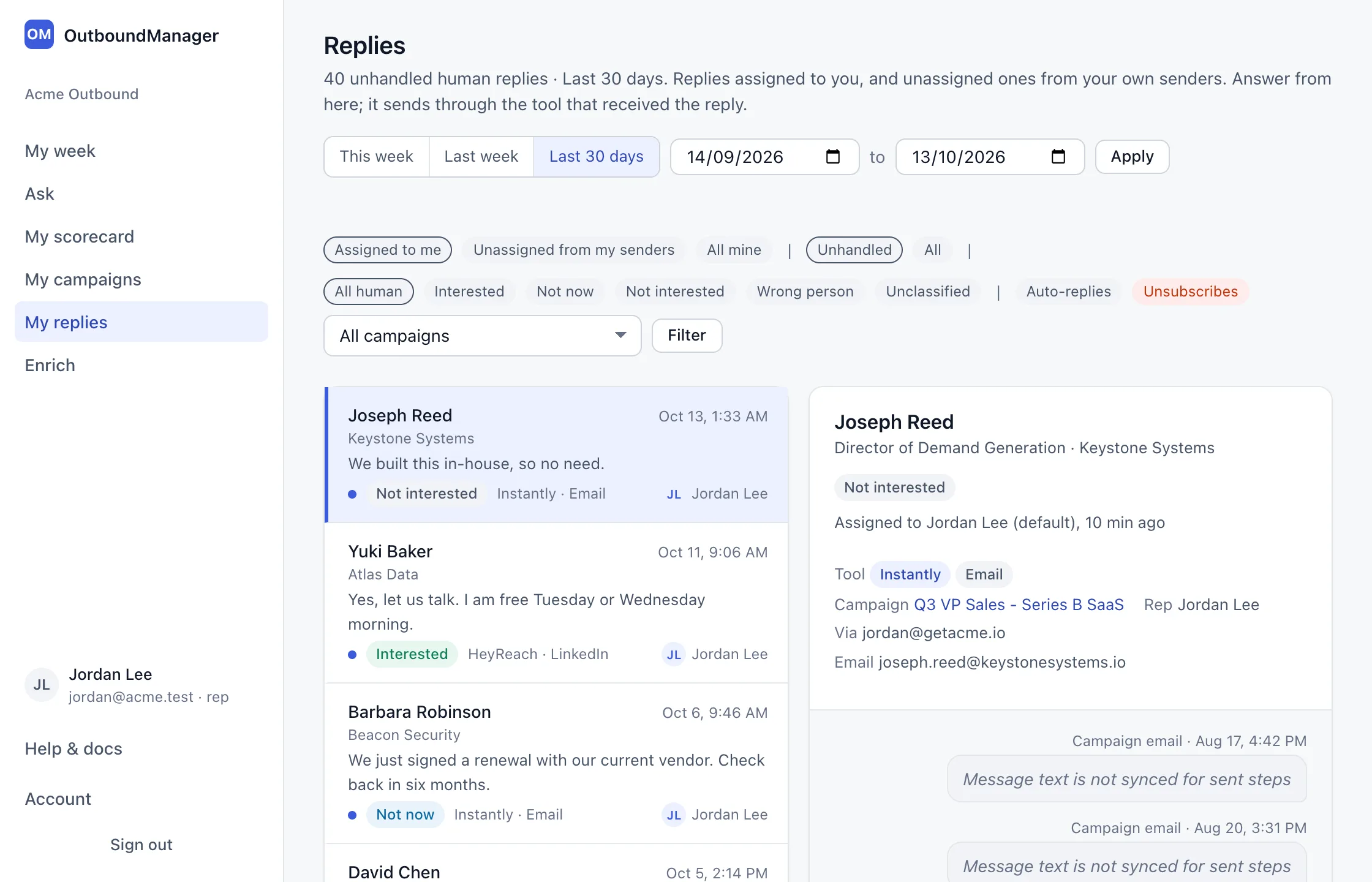Click the Filter button
Screen dimensions: 1372x882
[x=687, y=336]
